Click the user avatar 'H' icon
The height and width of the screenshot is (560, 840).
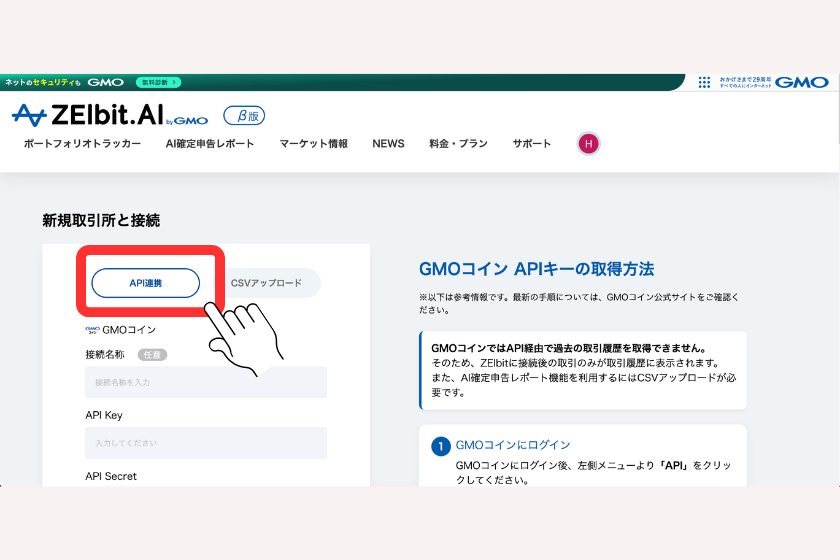(x=589, y=144)
